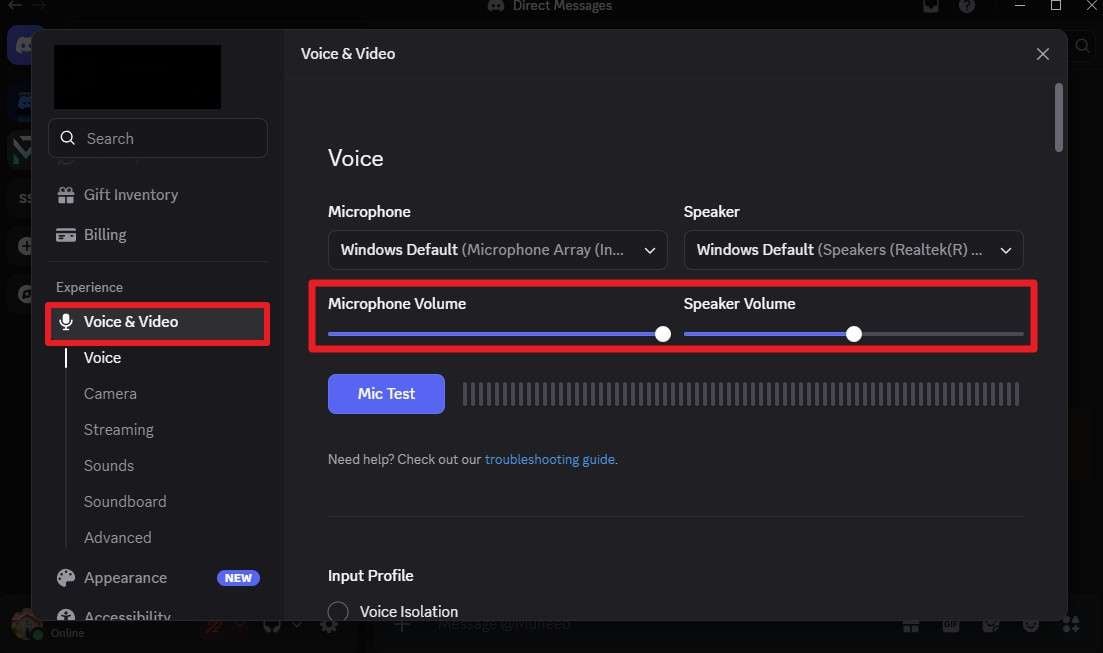
Task: Go to Camera subsection
Action: tap(110, 394)
